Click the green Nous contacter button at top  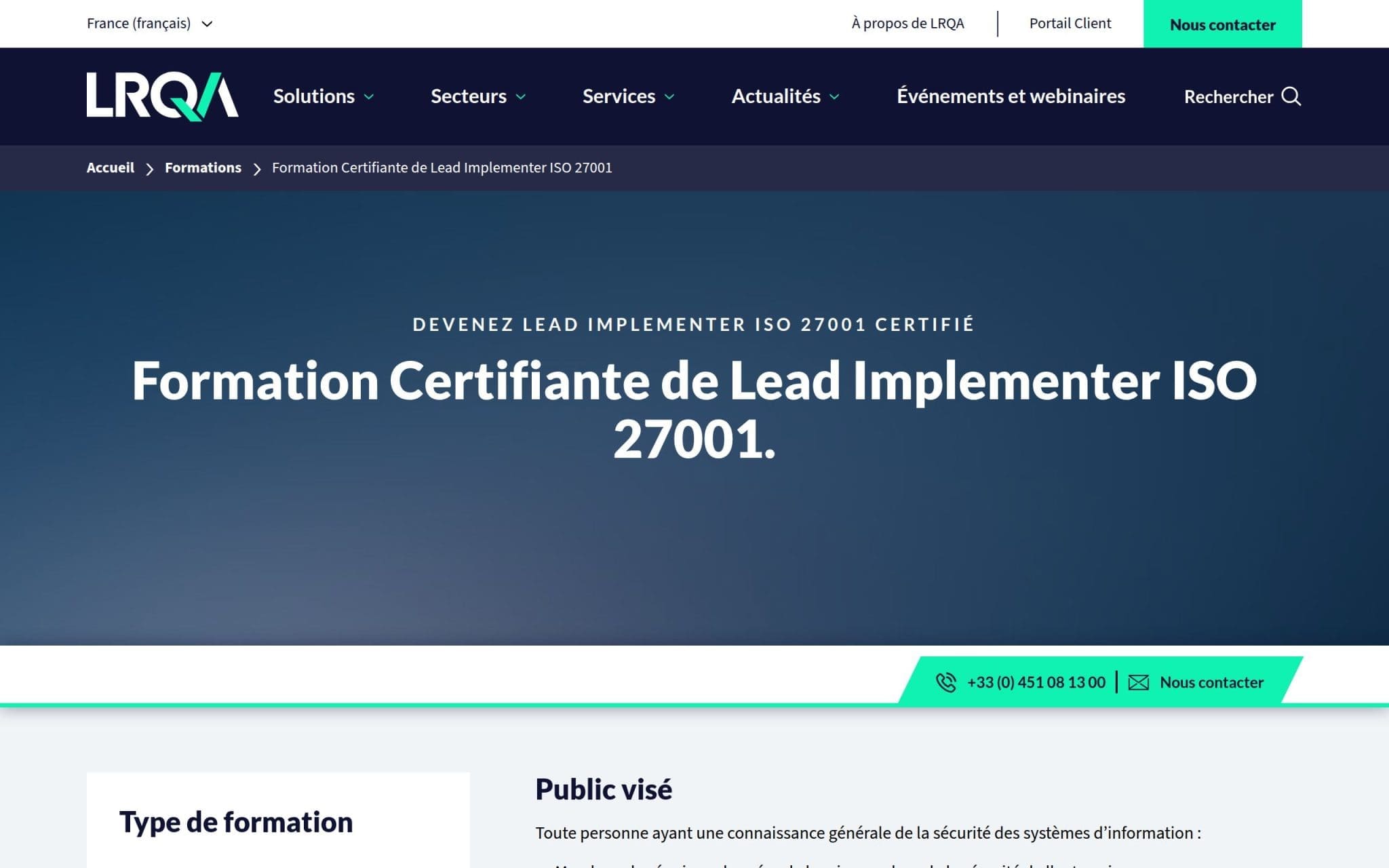click(x=1222, y=24)
